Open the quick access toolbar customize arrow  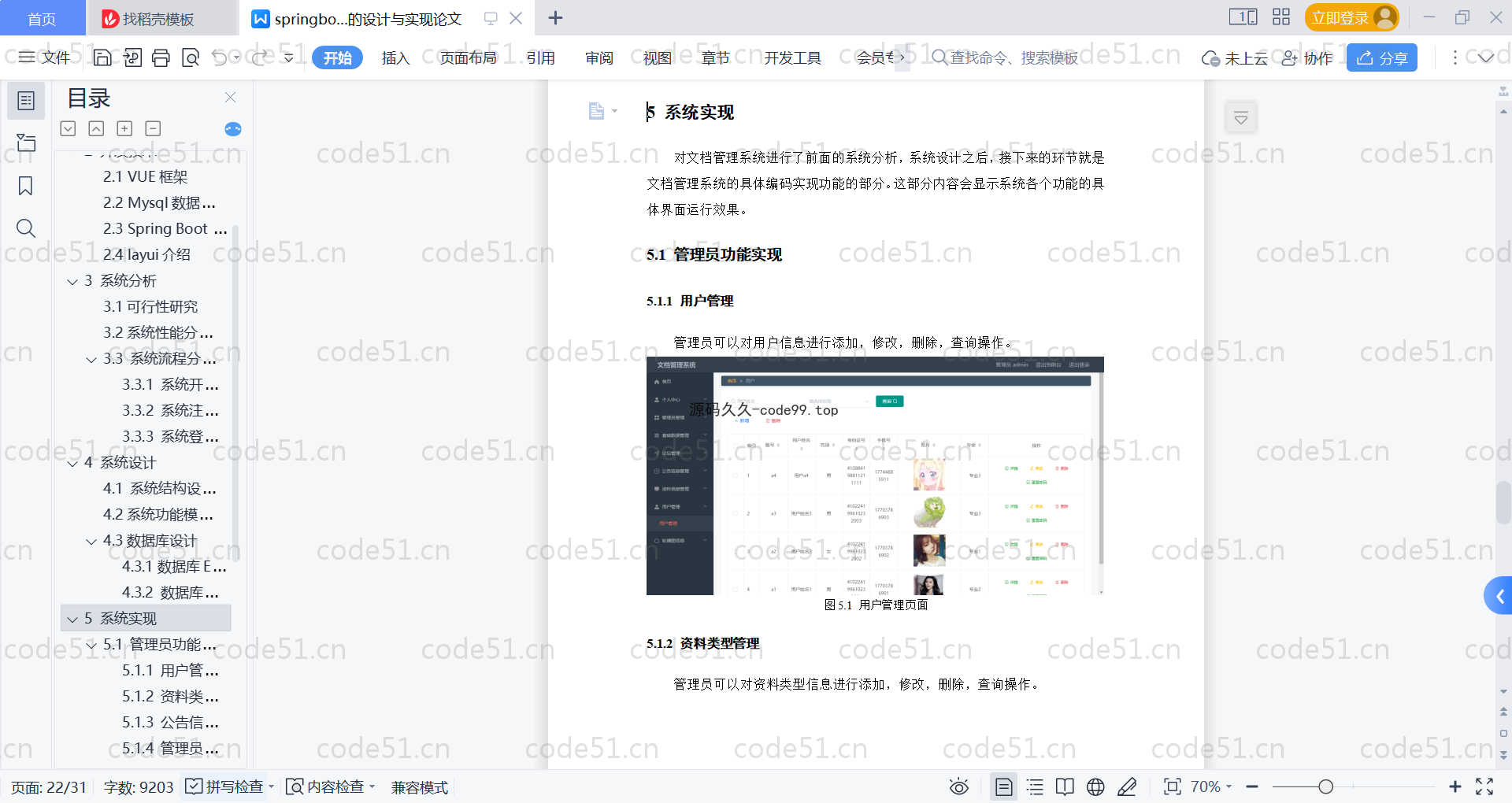pyautogui.click(x=289, y=57)
